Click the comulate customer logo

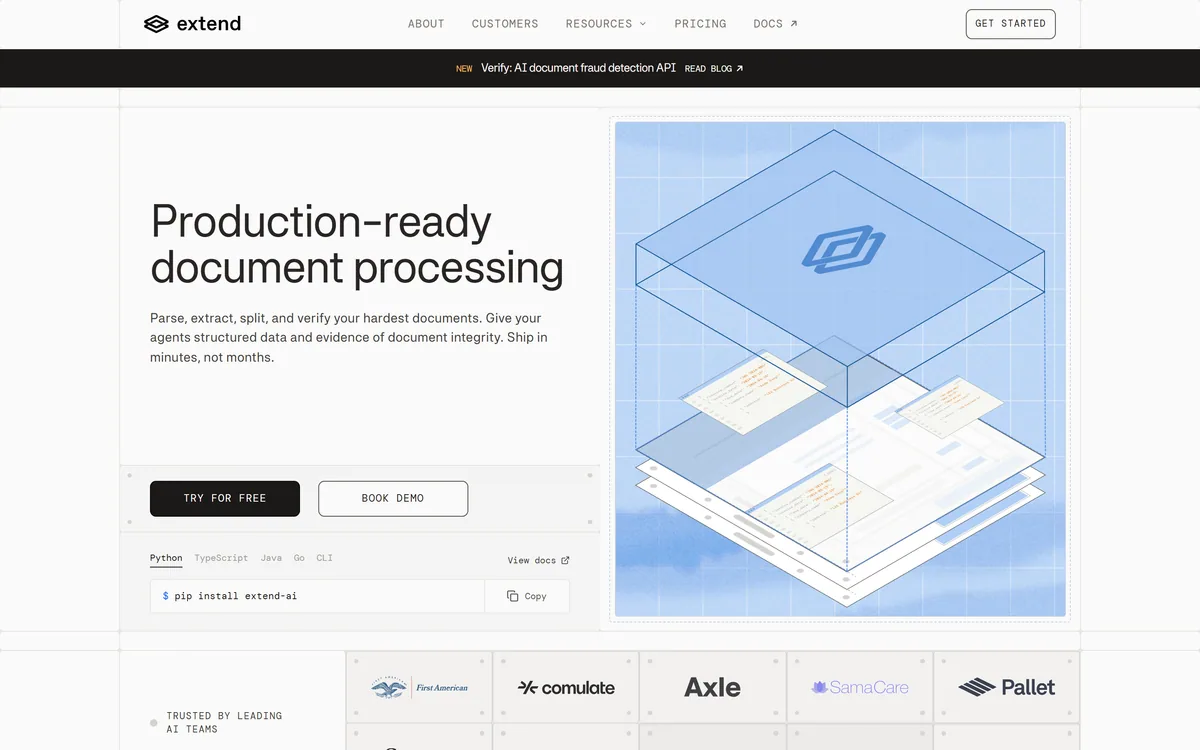pyautogui.click(x=566, y=687)
